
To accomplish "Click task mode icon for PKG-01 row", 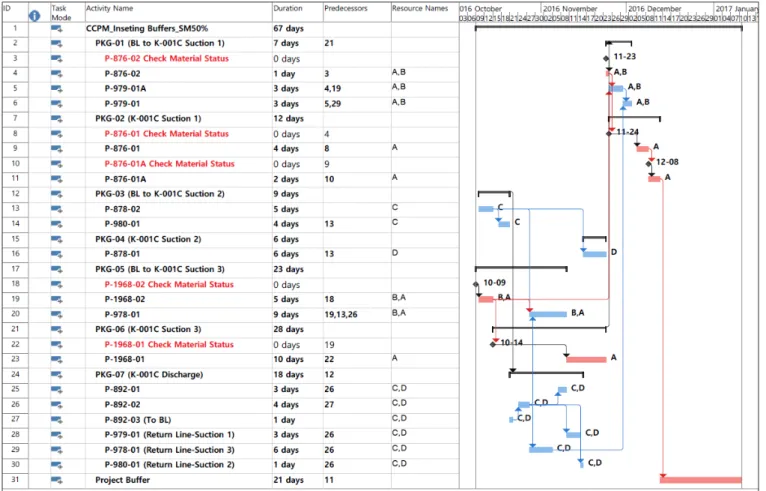I will pyautogui.click(x=57, y=43).
